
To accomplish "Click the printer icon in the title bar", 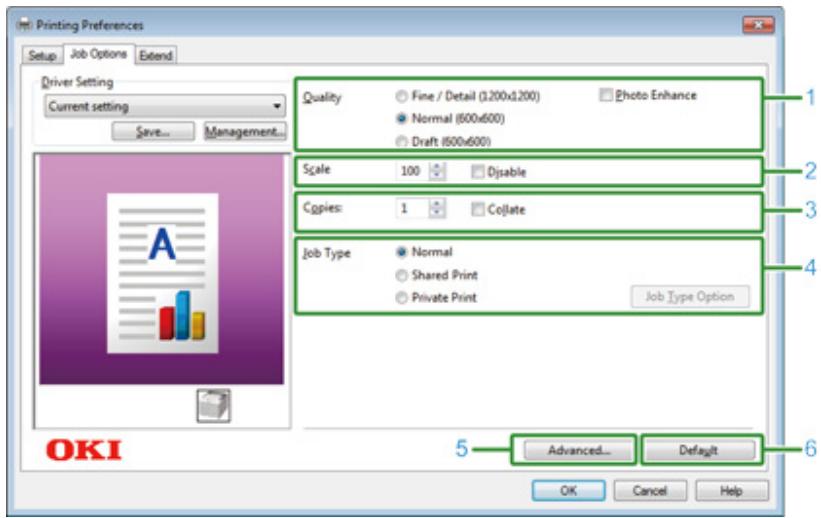I will (25, 25).
